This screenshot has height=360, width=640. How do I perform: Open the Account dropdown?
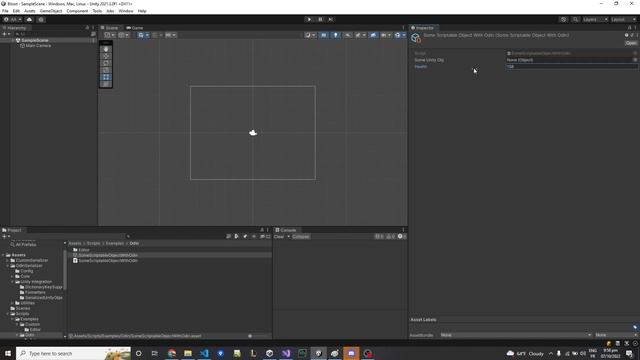coord(12,19)
